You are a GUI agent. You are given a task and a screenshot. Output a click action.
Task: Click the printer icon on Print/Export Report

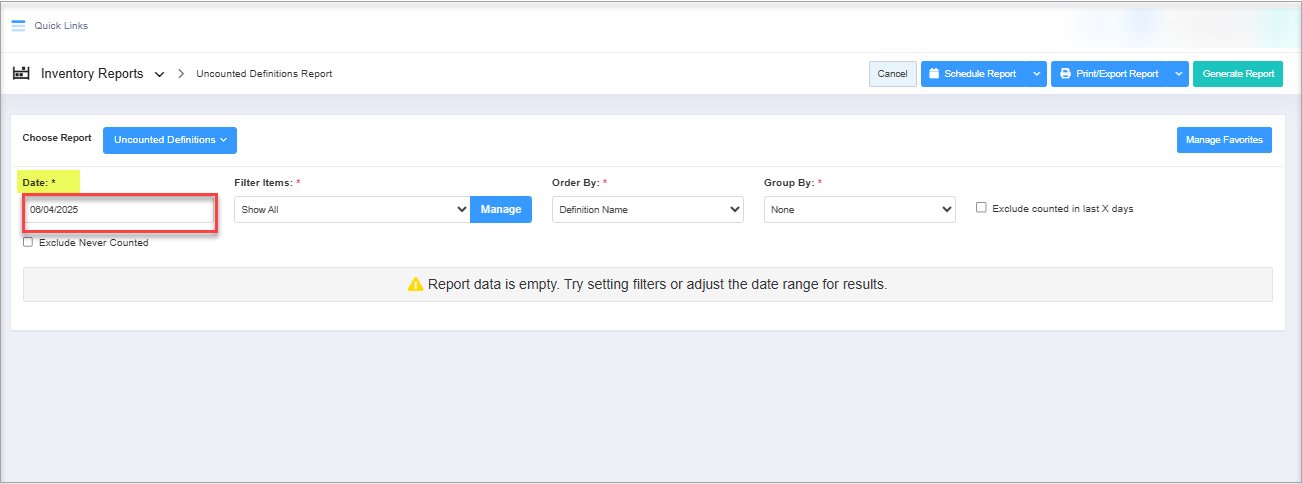1066,74
